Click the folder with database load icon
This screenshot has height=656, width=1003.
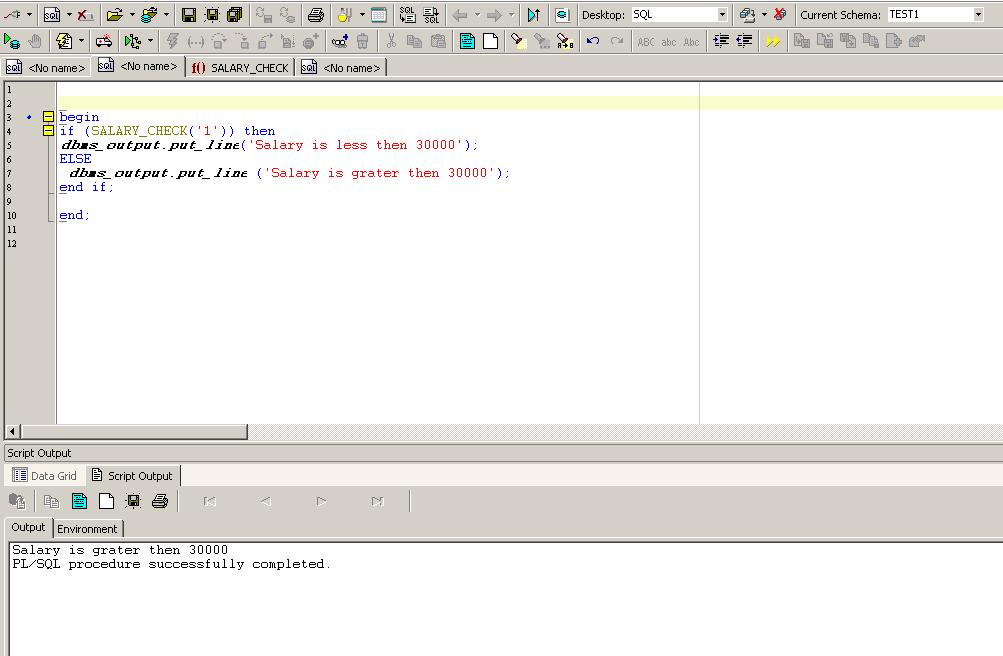(150, 14)
